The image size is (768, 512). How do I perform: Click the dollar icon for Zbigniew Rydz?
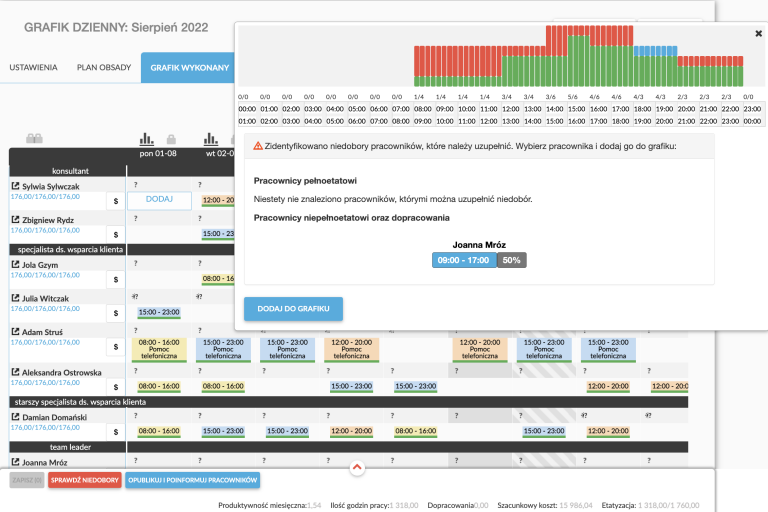(x=116, y=233)
